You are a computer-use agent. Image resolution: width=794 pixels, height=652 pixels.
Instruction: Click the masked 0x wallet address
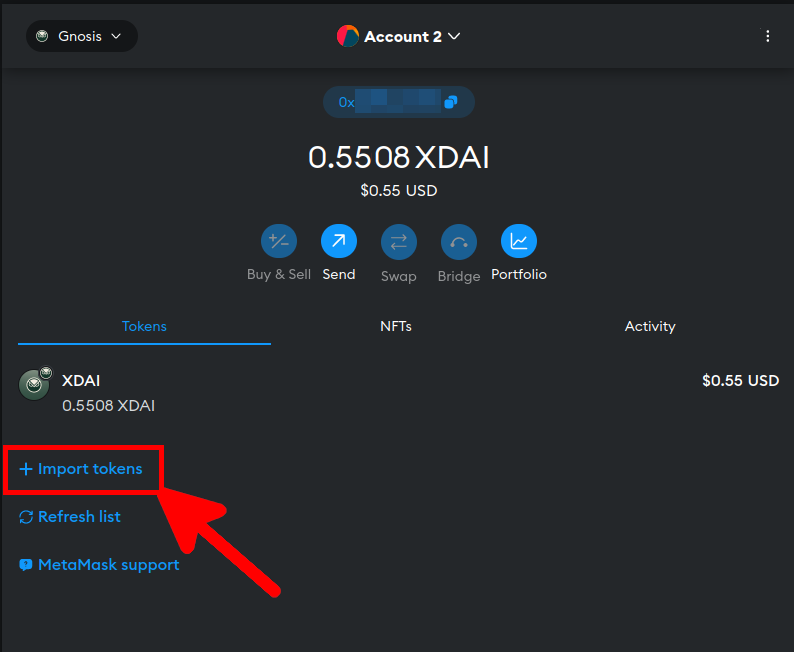[x=389, y=102]
